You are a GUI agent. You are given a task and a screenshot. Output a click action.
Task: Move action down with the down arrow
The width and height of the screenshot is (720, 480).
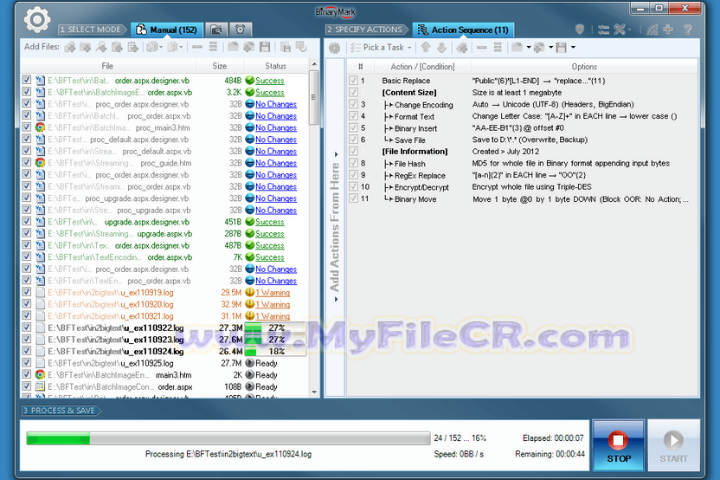point(441,47)
